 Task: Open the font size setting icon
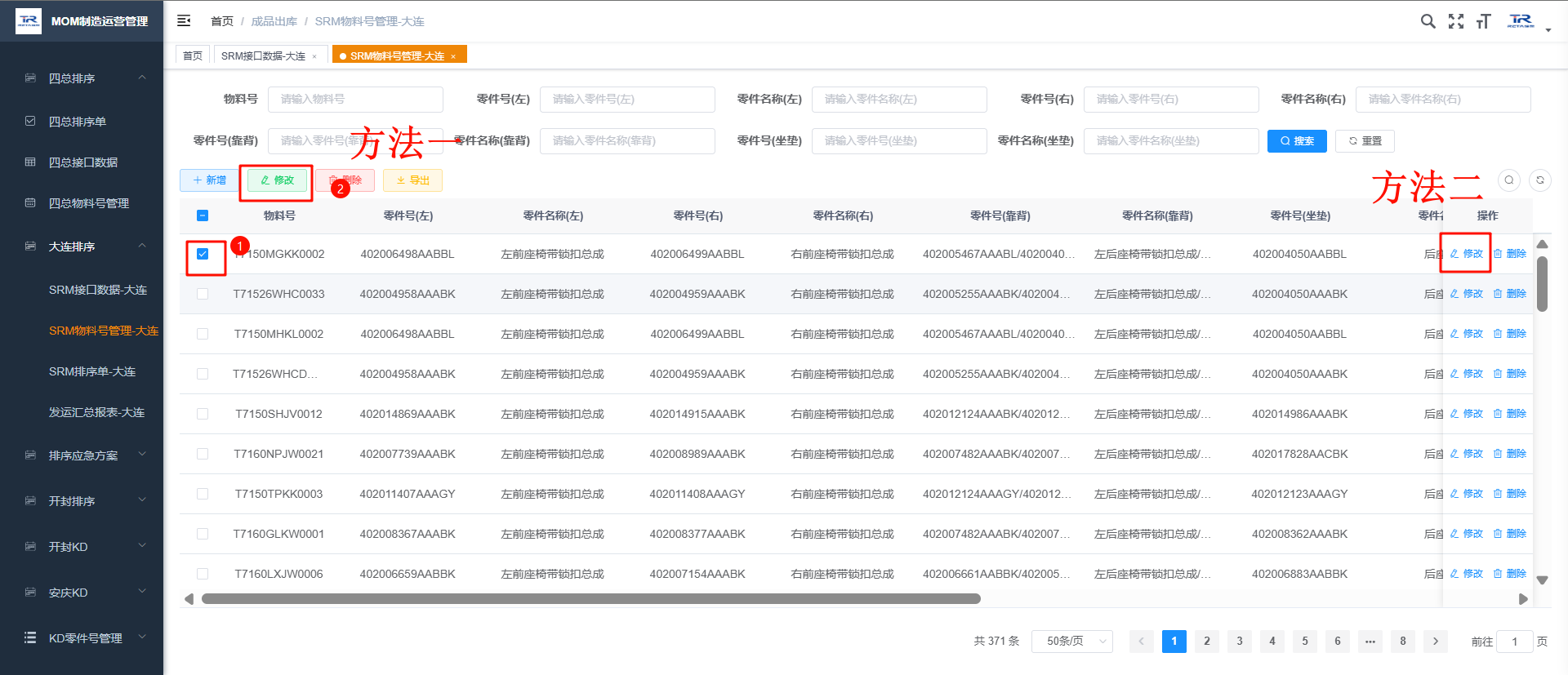tap(1484, 21)
